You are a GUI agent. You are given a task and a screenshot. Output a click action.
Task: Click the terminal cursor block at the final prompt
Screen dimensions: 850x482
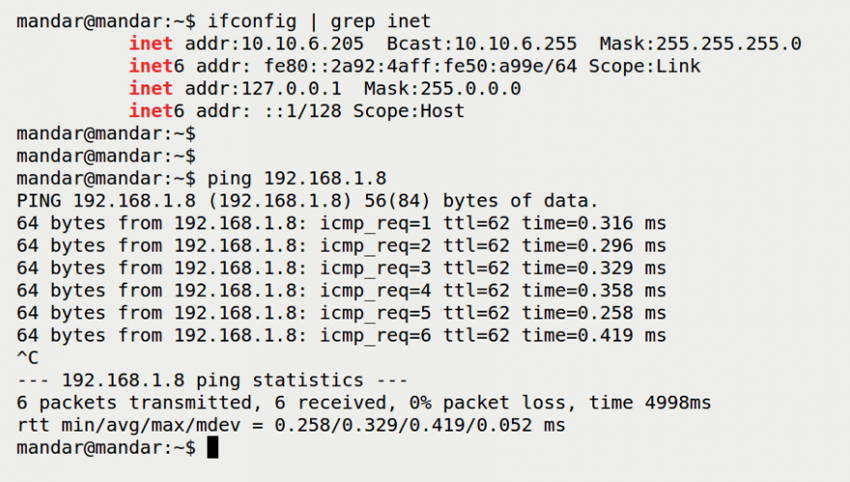(x=212, y=449)
